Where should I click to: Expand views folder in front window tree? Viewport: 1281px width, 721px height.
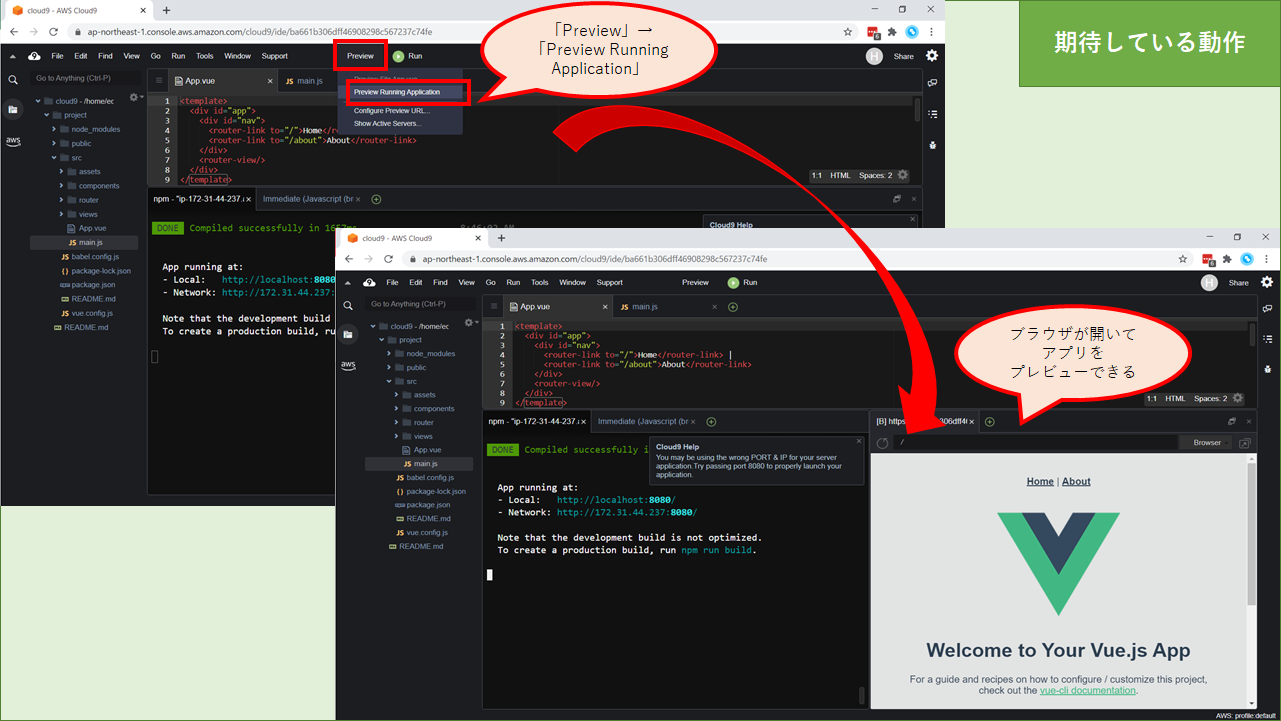(x=397, y=436)
